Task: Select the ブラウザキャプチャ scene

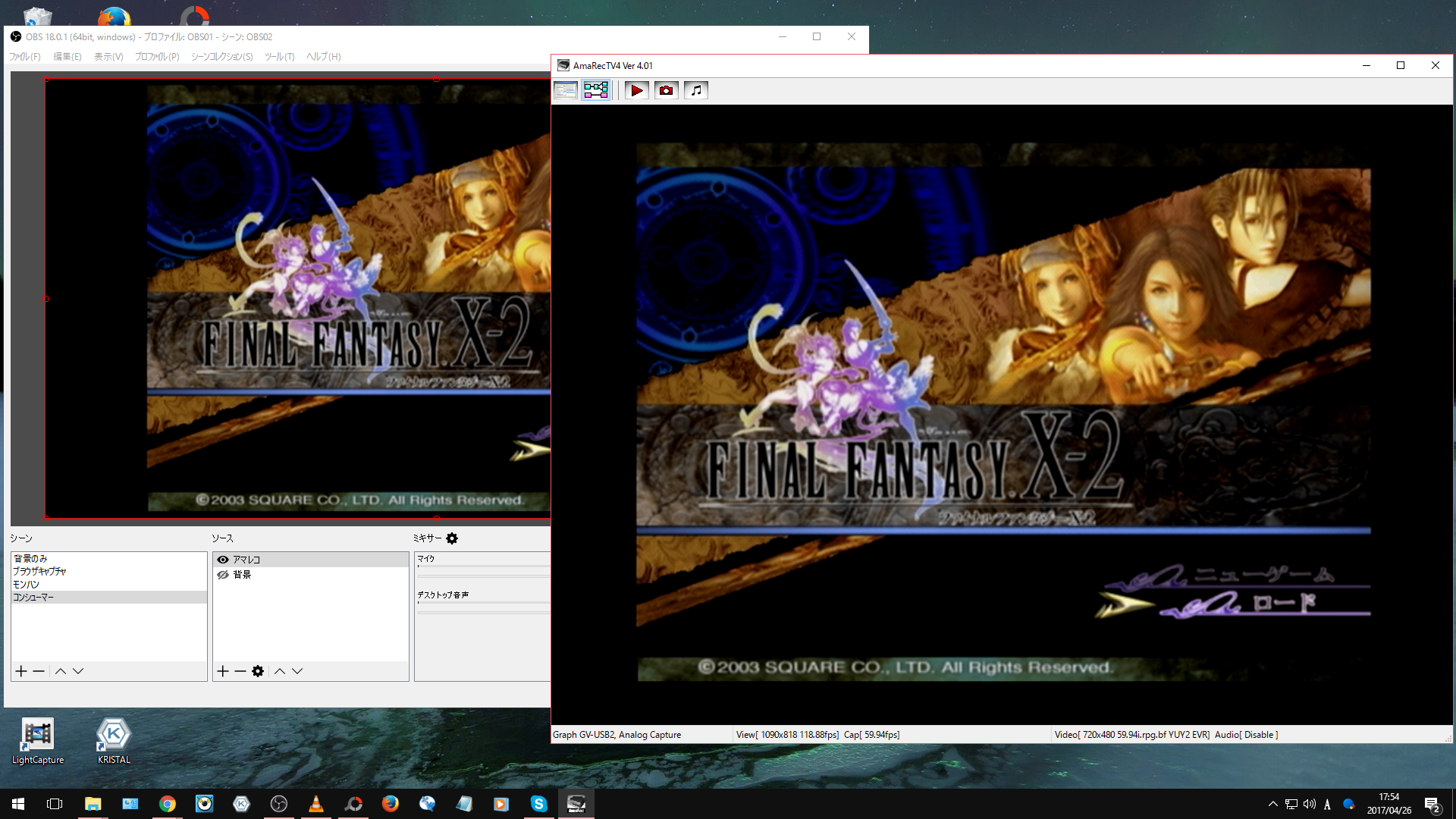Action: click(109, 572)
